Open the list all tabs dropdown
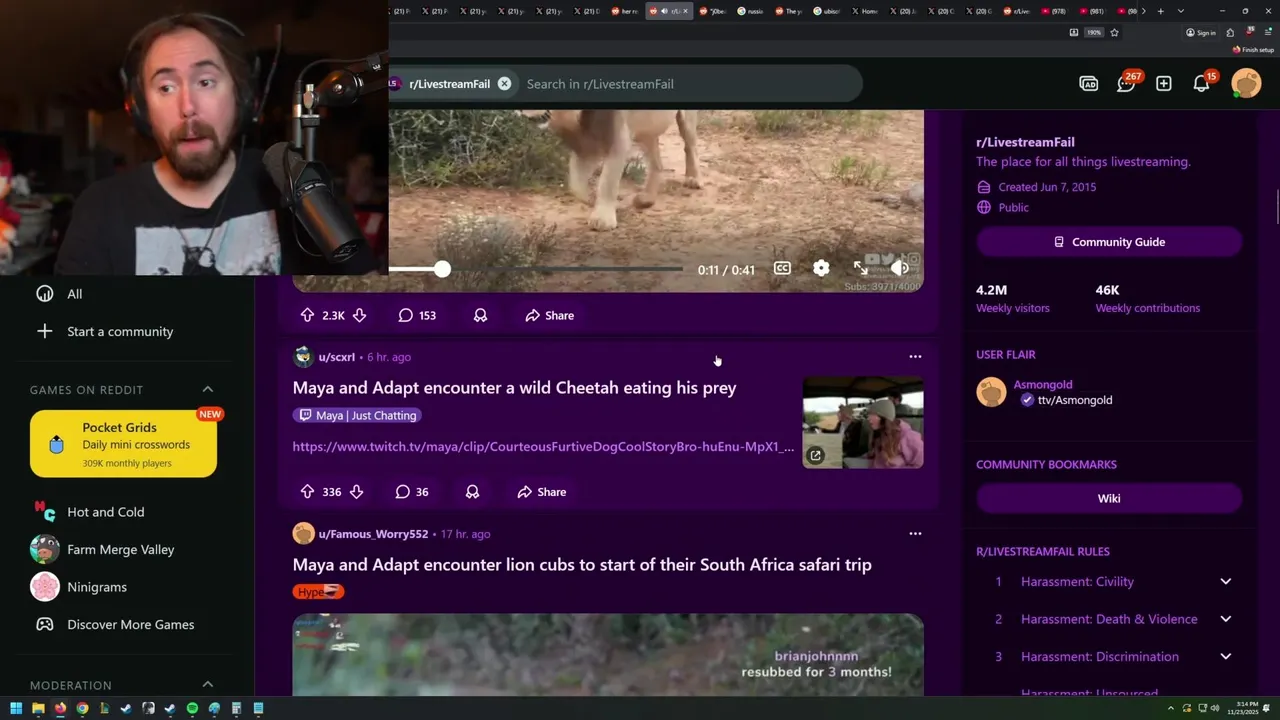Screen dimensions: 1280x720 pos(1181,11)
